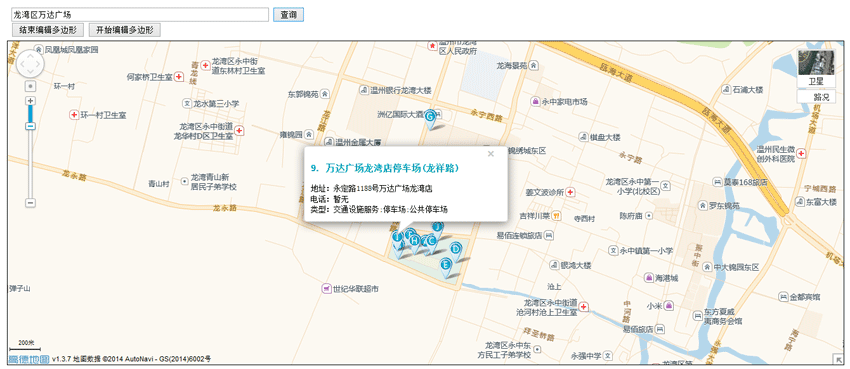Click the 雍锦园 label

tap(291, 134)
